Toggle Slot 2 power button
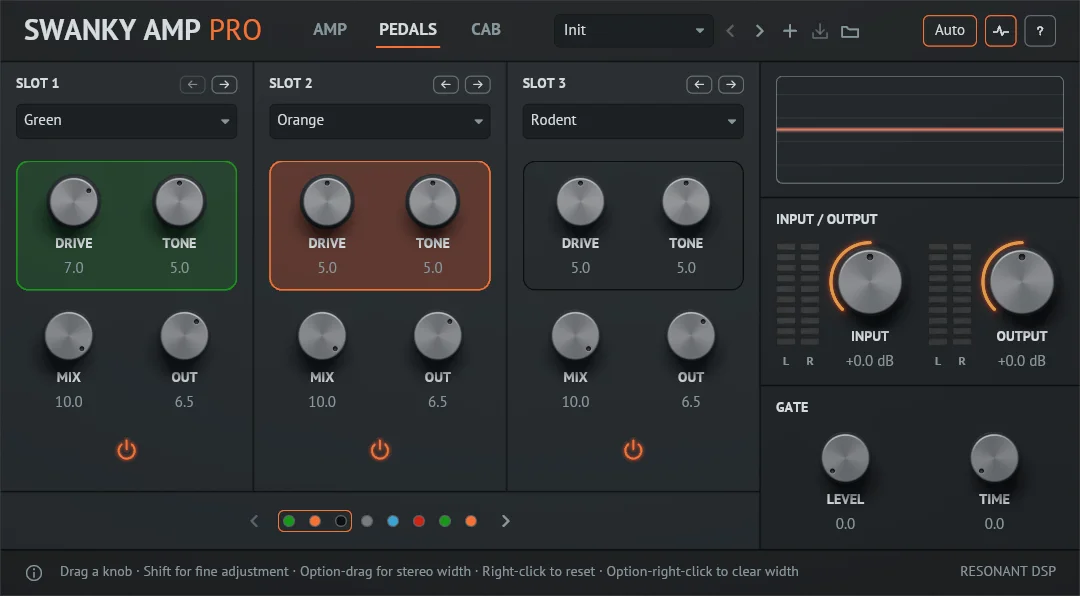This screenshot has height=596, width=1080. [x=380, y=450]
